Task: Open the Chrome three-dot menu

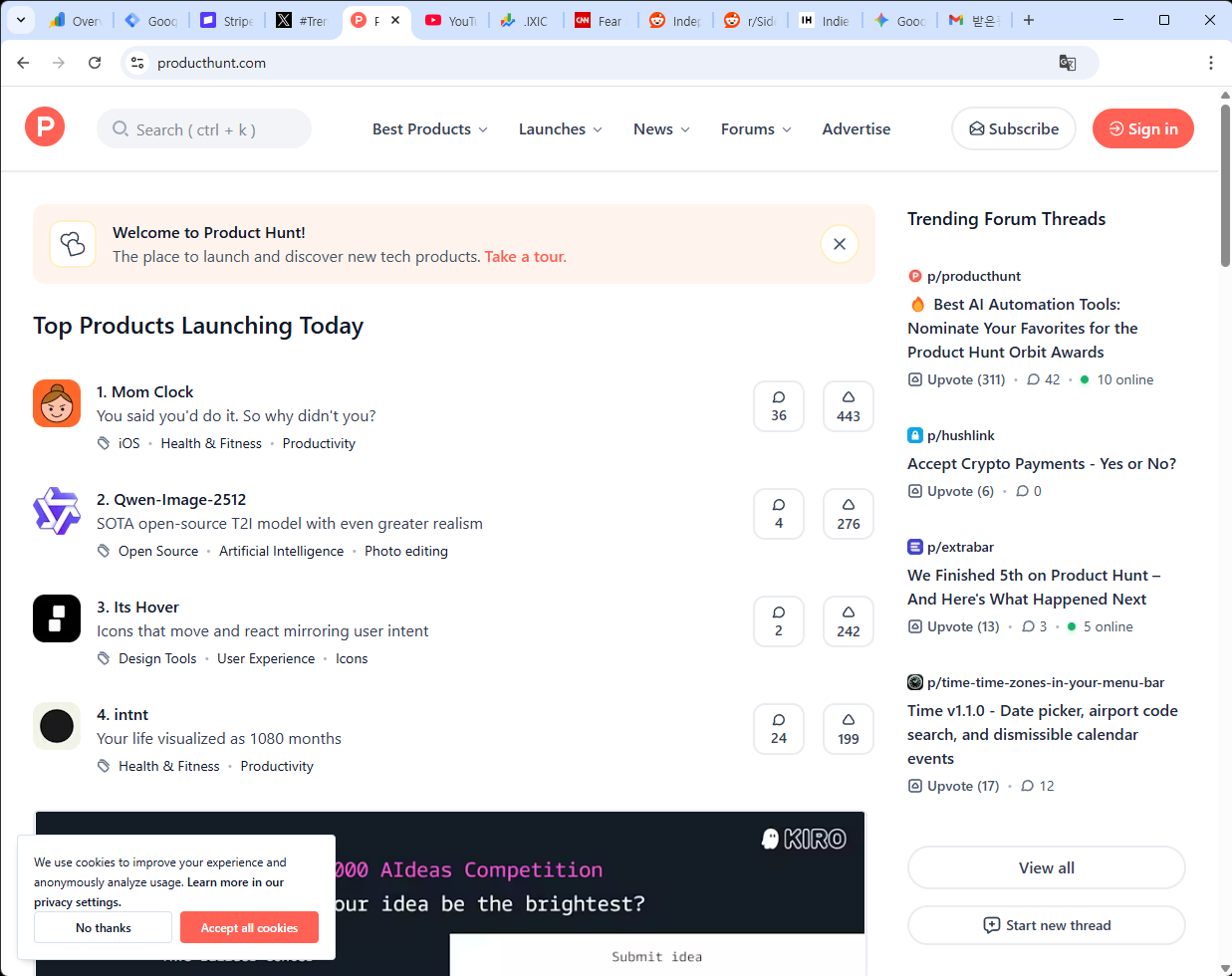Action: 1210,63
